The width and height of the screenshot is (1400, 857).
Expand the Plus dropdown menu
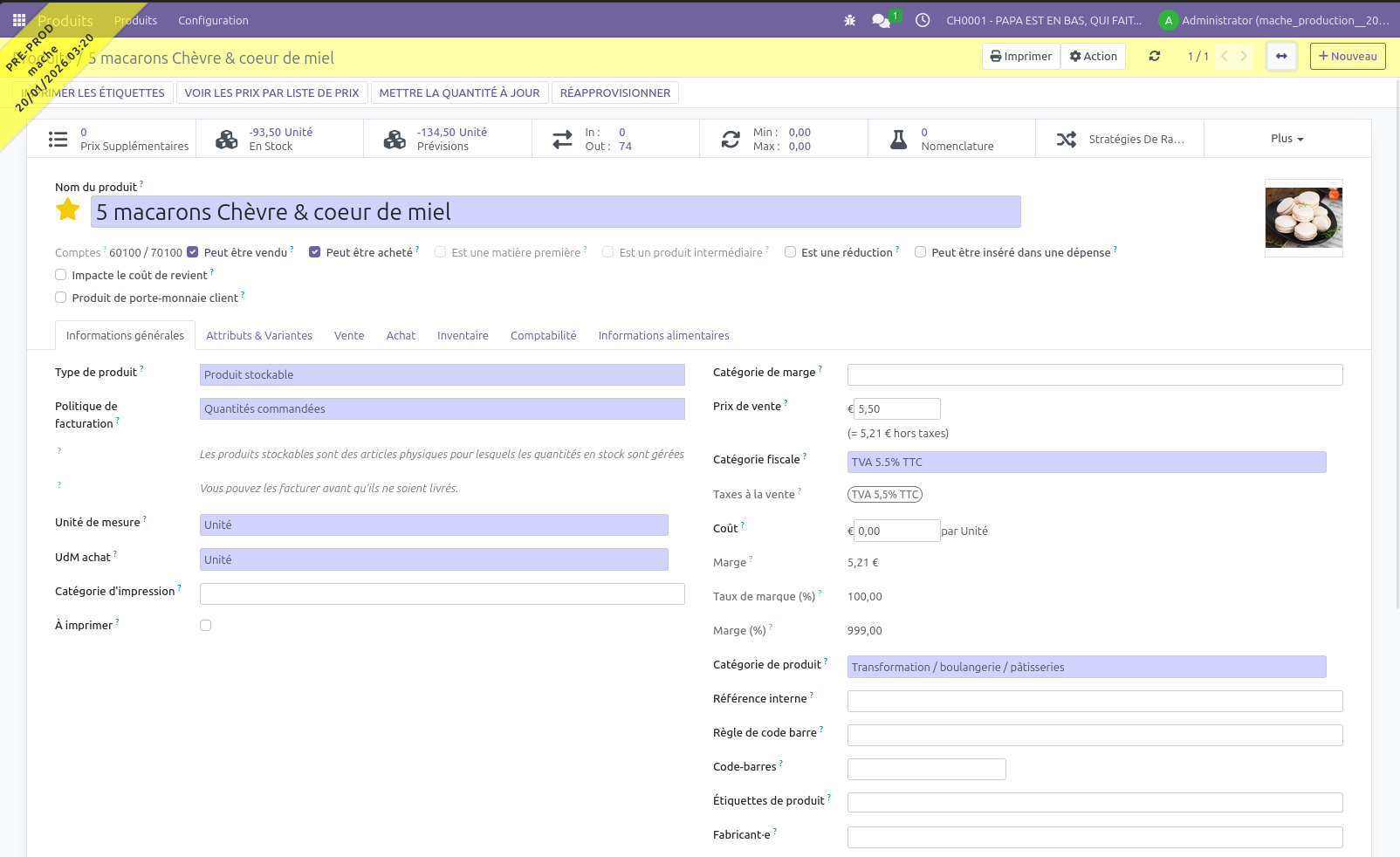[1287, 139]
